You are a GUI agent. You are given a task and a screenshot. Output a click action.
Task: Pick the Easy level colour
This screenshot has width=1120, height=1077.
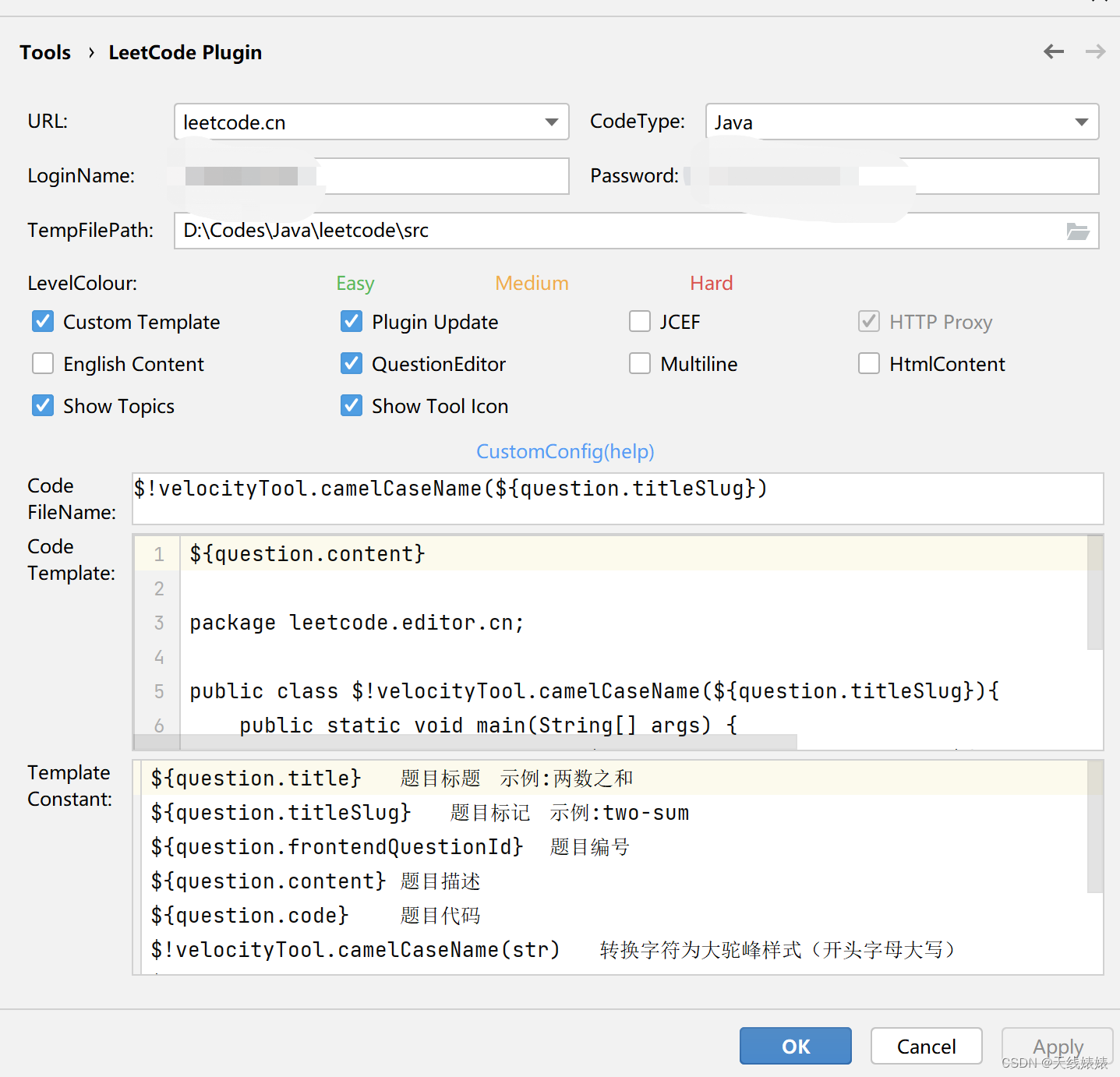click(x=355, y=284)
